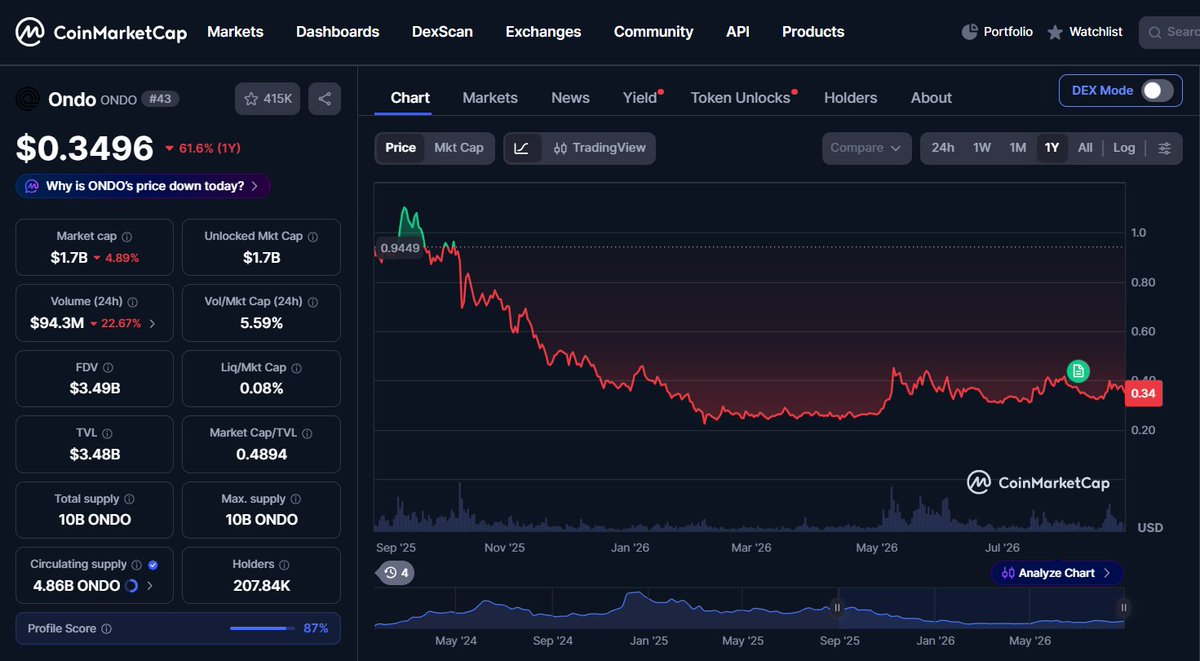Click Unlocked Mkt Cap info icon
The height and width of the screenshot is (661, 1200).
[x=313, y=237]
